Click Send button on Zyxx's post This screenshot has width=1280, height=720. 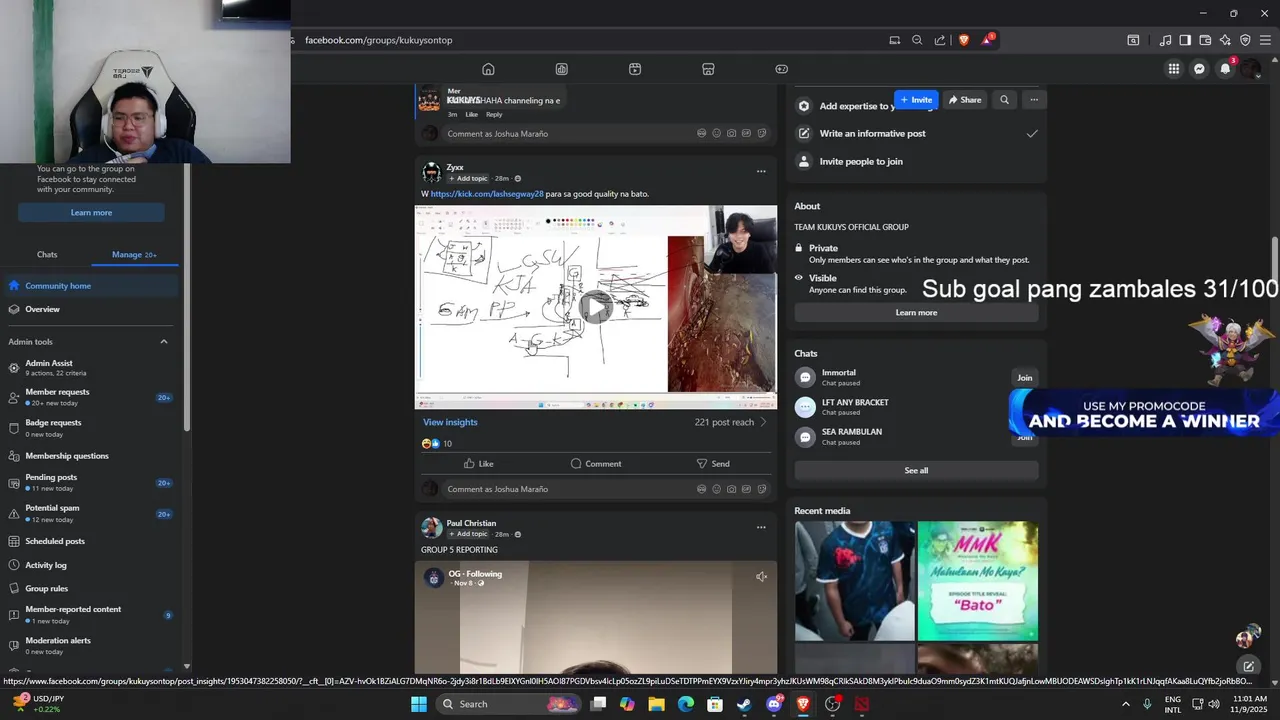click(713, 464)
